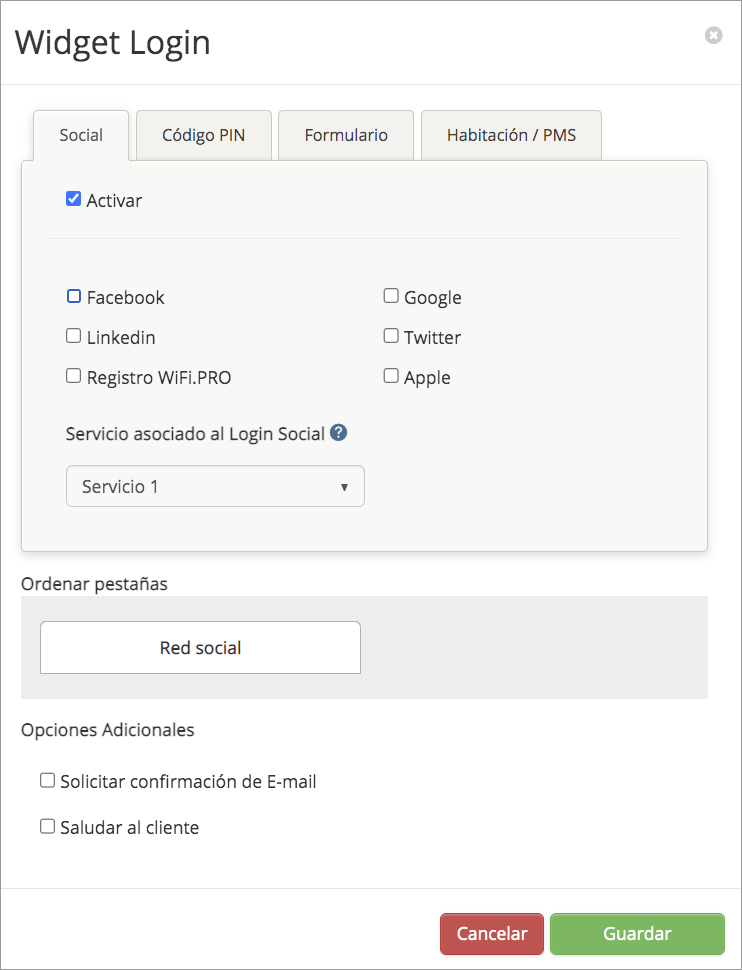
Task: Uncheck the Activar checkbox
Action: [x=73, y=199]
